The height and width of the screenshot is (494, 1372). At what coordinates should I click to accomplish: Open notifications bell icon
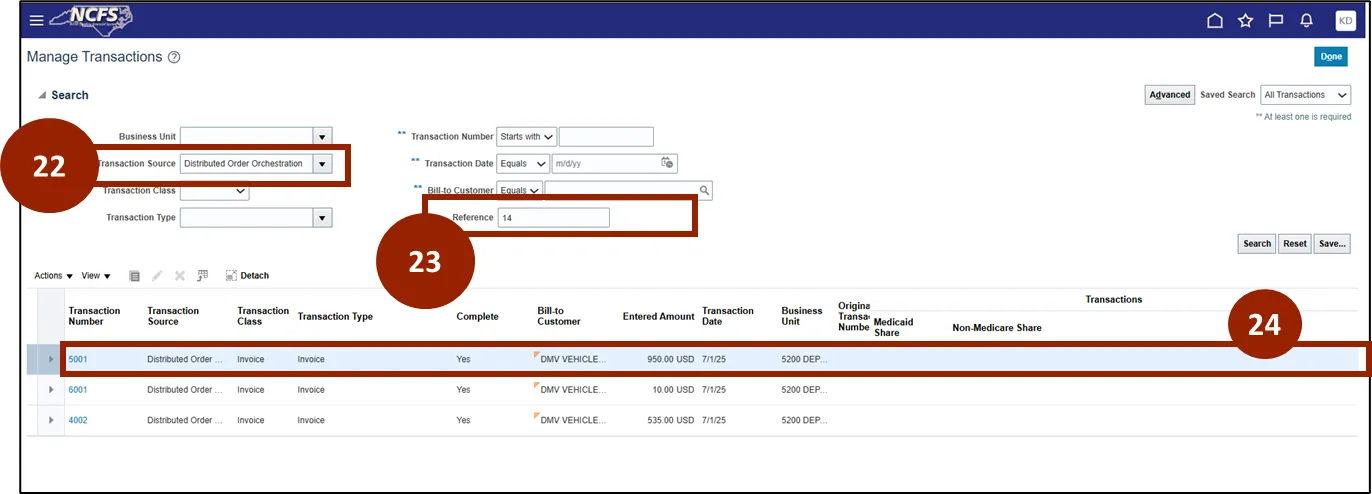(1306, 20)
